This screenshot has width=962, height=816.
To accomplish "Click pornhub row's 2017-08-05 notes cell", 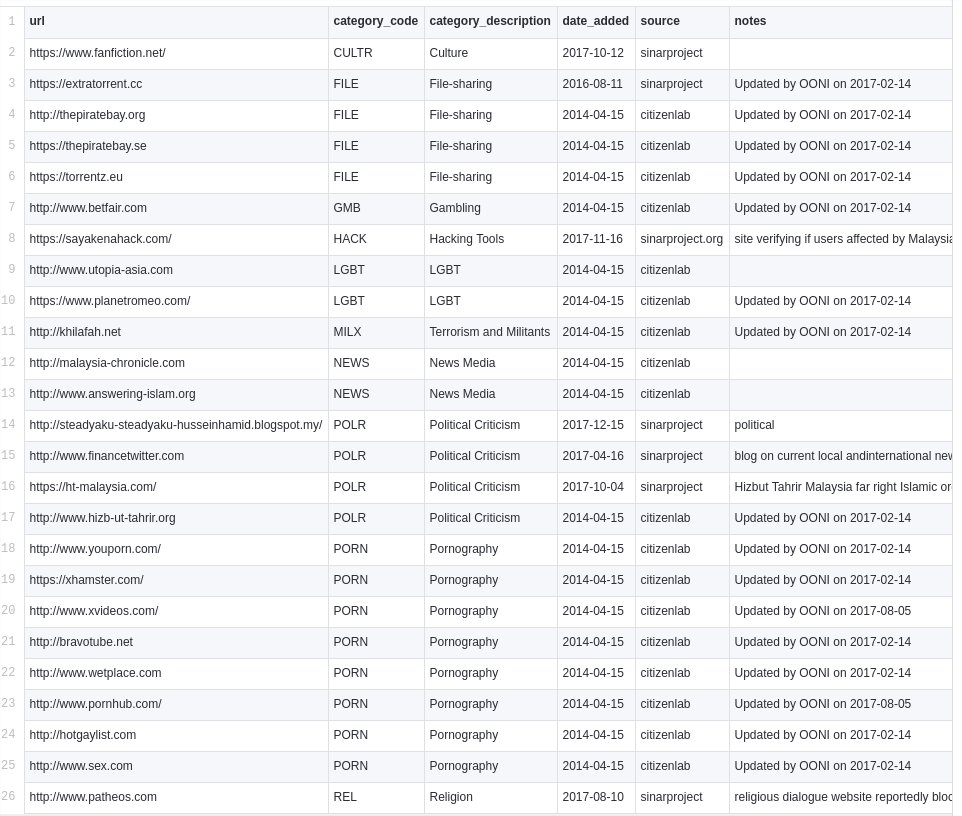I will (x=841, y=704).
